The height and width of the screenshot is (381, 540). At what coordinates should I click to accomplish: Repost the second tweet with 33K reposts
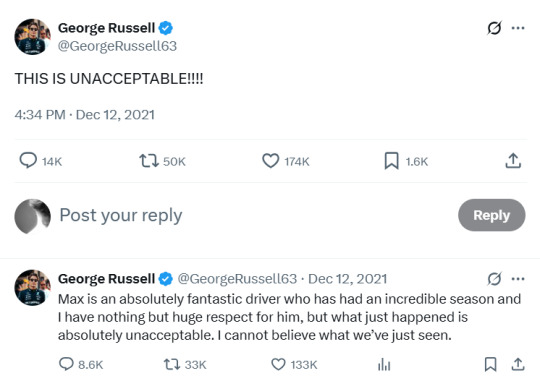point(172,364)
